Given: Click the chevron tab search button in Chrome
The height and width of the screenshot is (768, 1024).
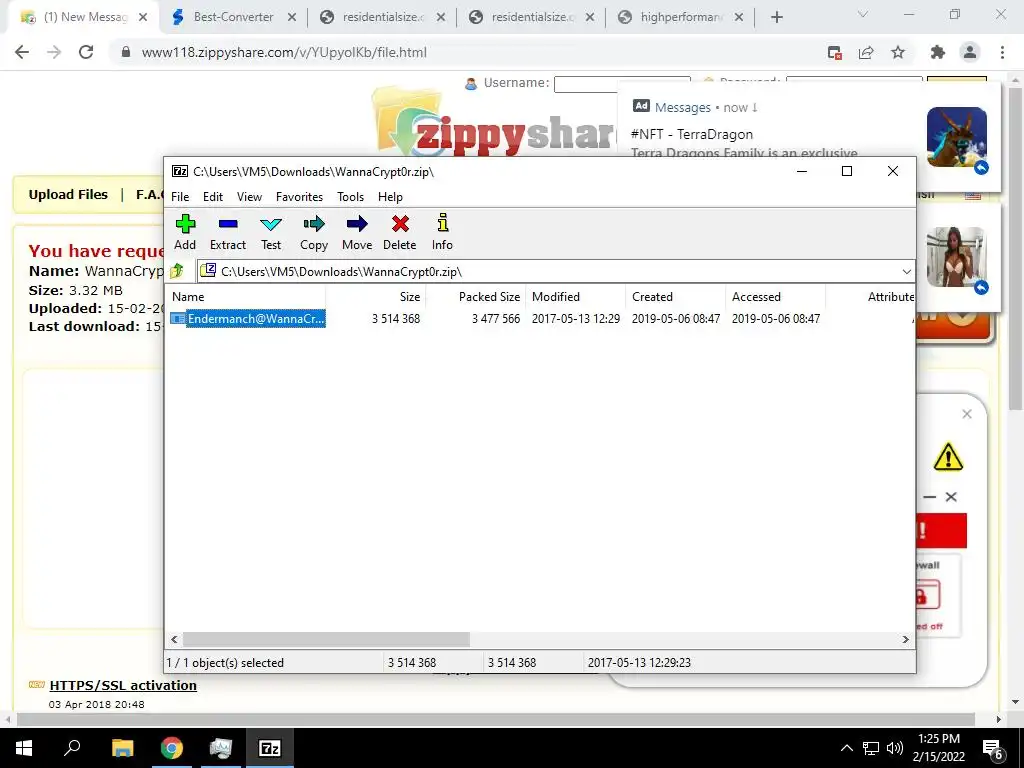Looking at the screenshot, I should [x=863, y=14].
